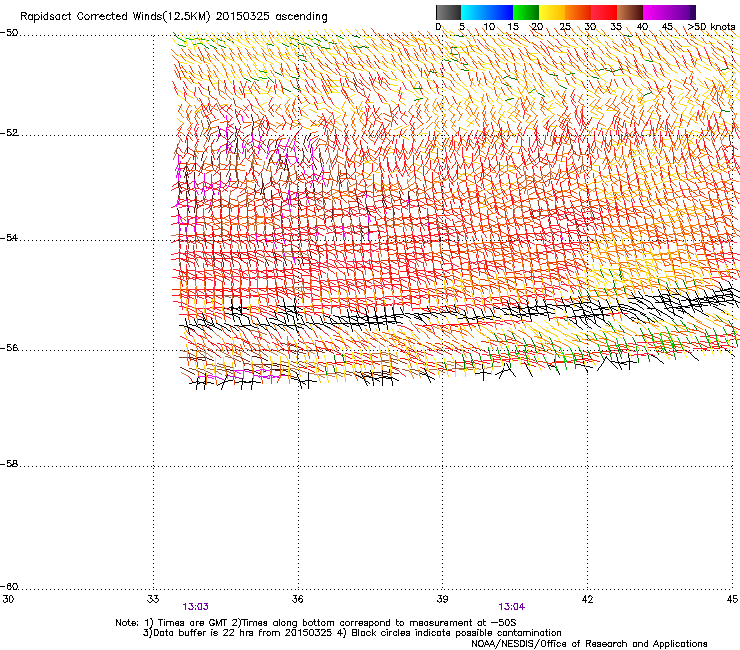Pick the brown 35-40 knots color band
The height and width of the screenshot is (650, 740).
(630, 12)
